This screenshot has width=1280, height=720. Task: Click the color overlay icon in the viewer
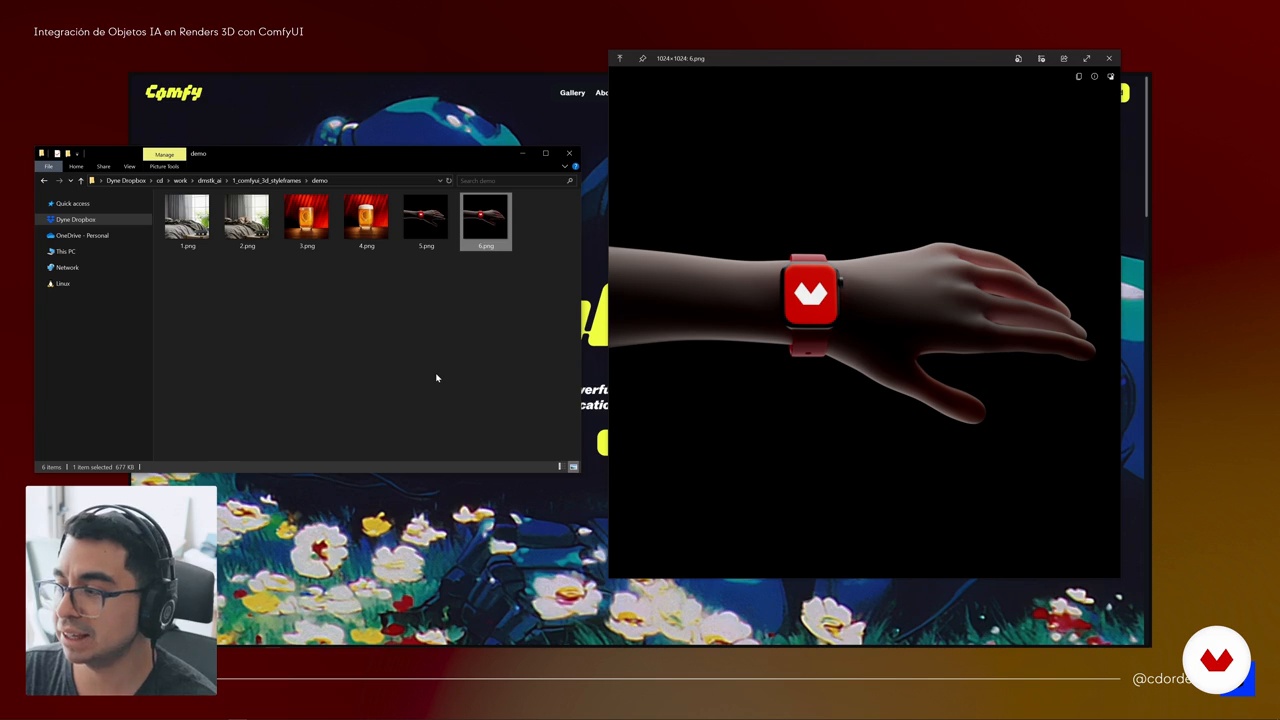click(x=1110, y=77)
